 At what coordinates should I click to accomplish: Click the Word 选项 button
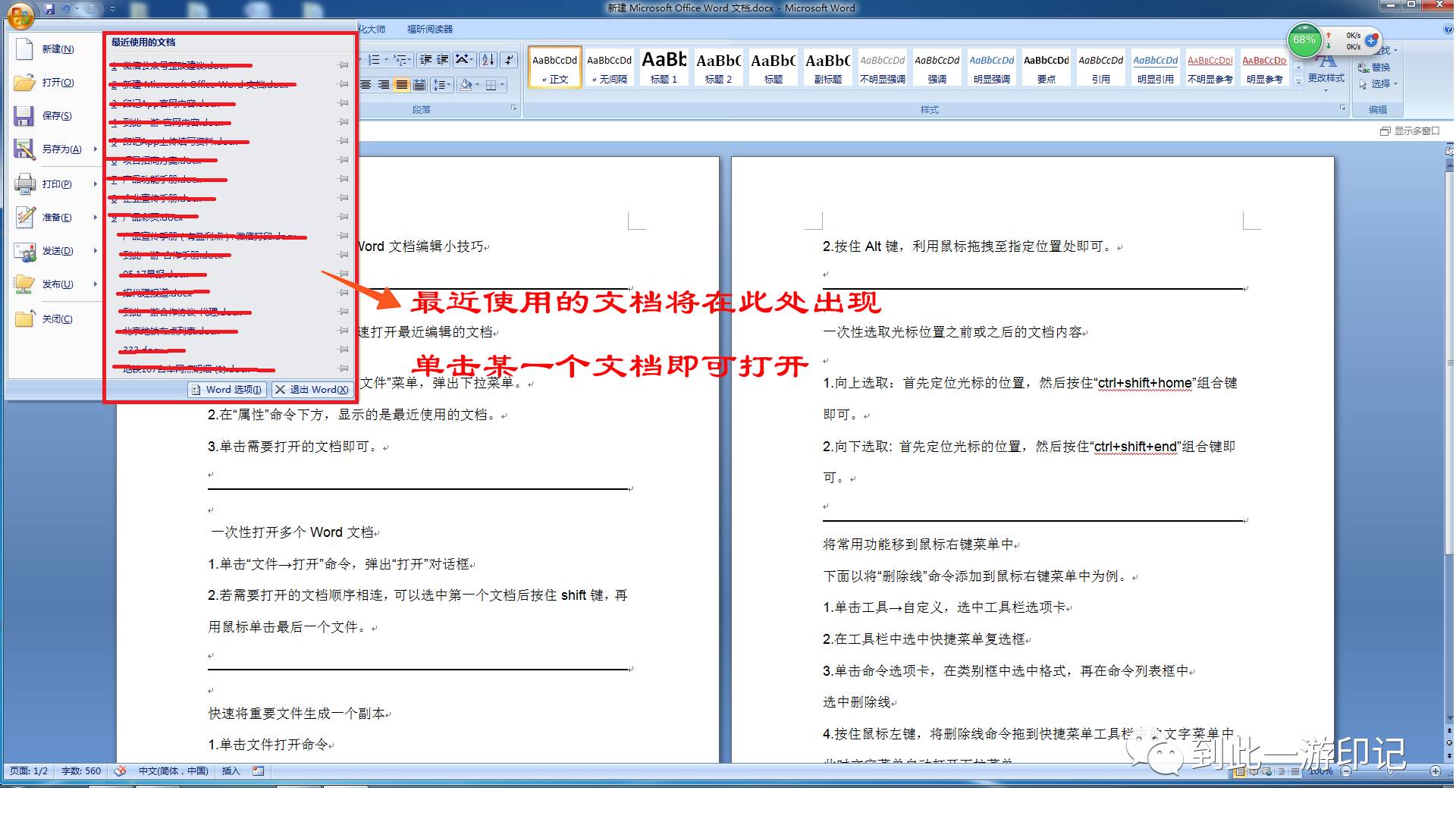click(x=227, y=390)
